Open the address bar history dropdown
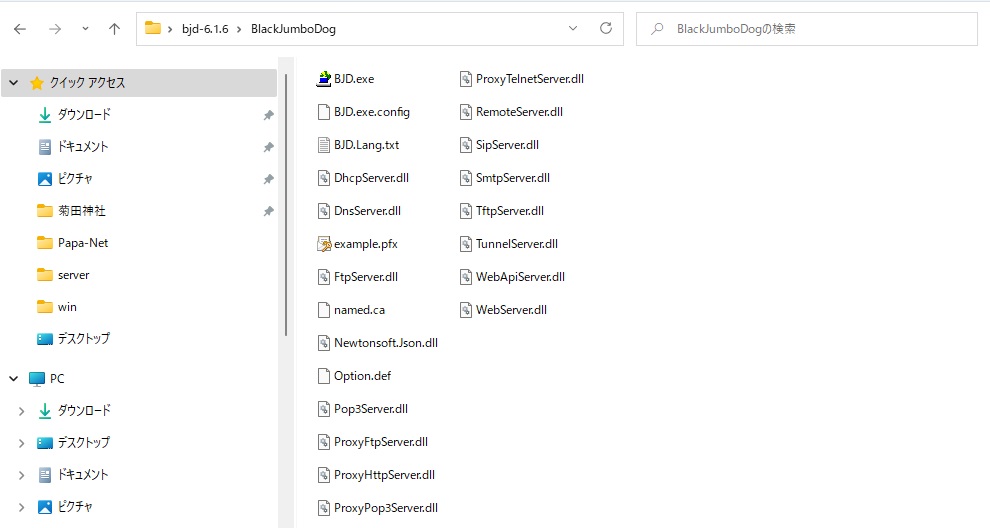990x528 pixels. pos(573,28)
